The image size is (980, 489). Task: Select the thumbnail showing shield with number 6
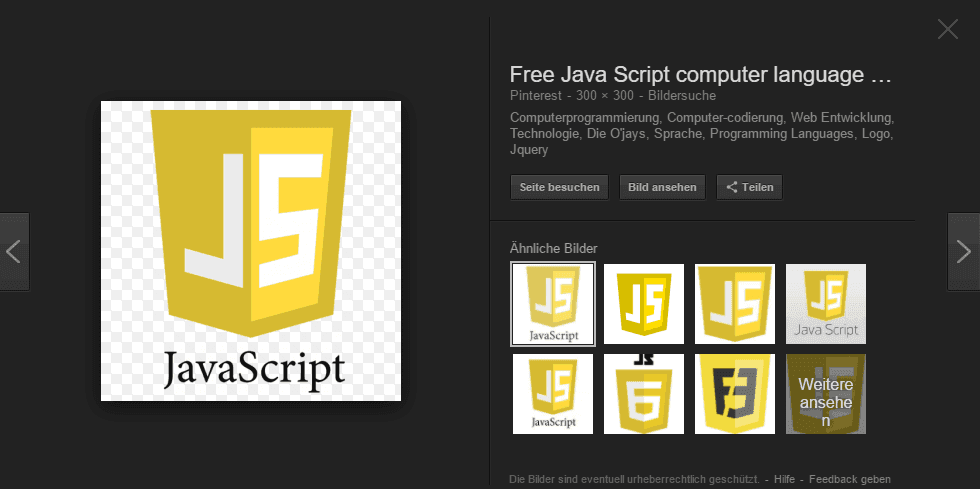coord(644,394)
